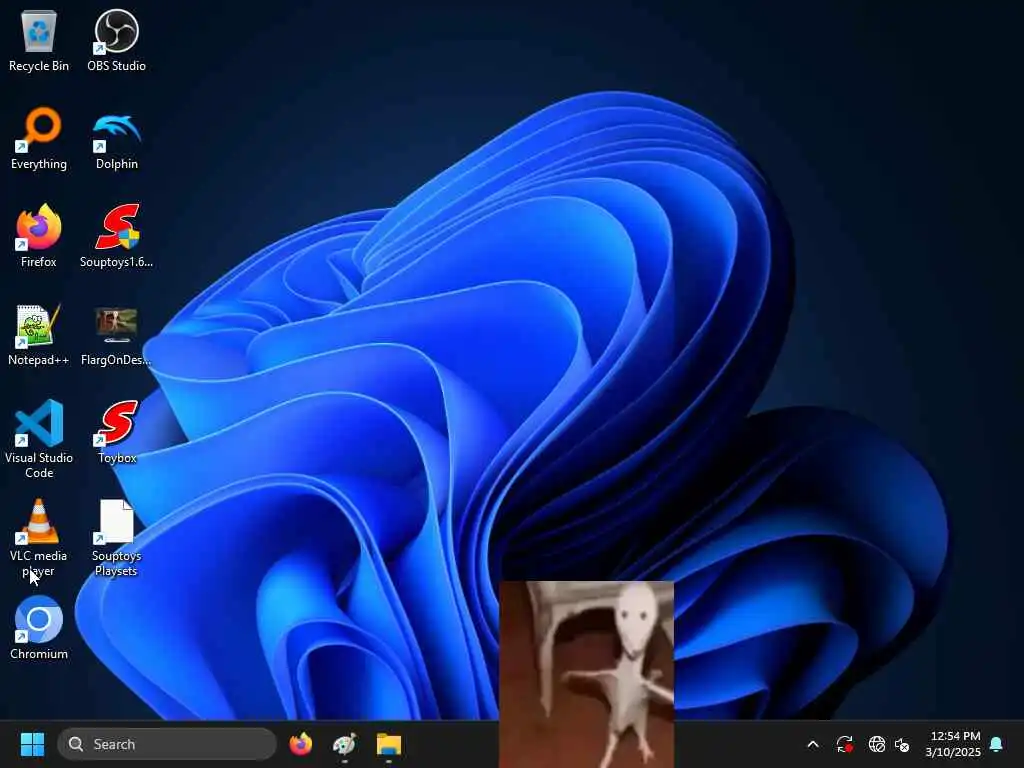This screenshot has height=768, width=1024.
Task: Click the dancing creature desktop animation
Action: [x=586, y=674]
